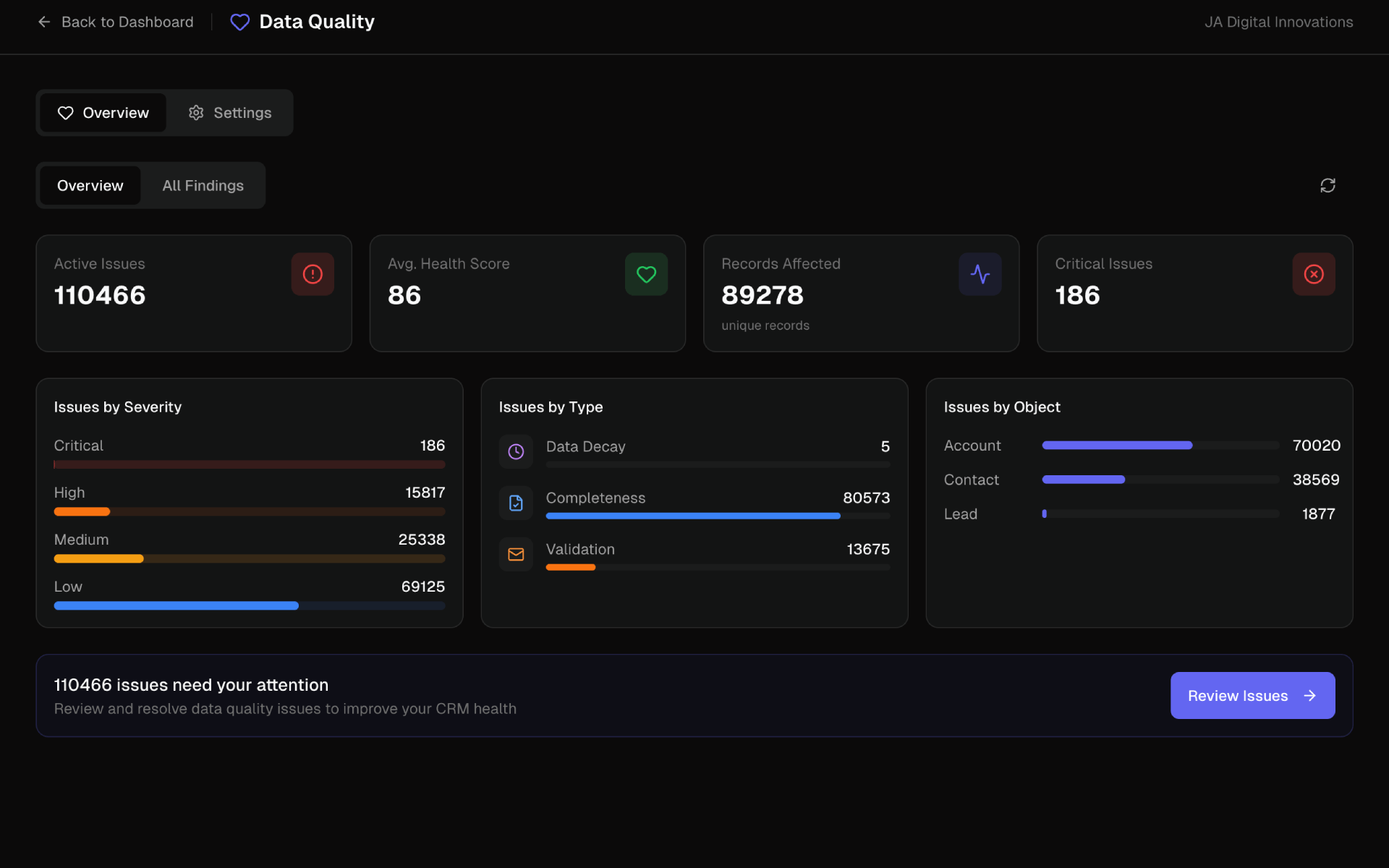Select the Overview sub-tab

90,185
